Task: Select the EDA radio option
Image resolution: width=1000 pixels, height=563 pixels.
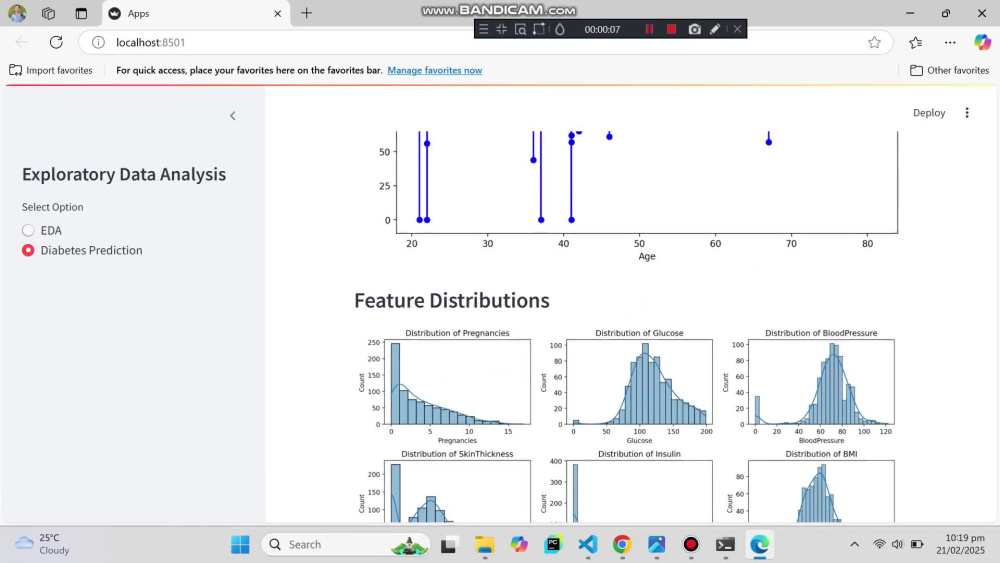Action: coord(42,230)
